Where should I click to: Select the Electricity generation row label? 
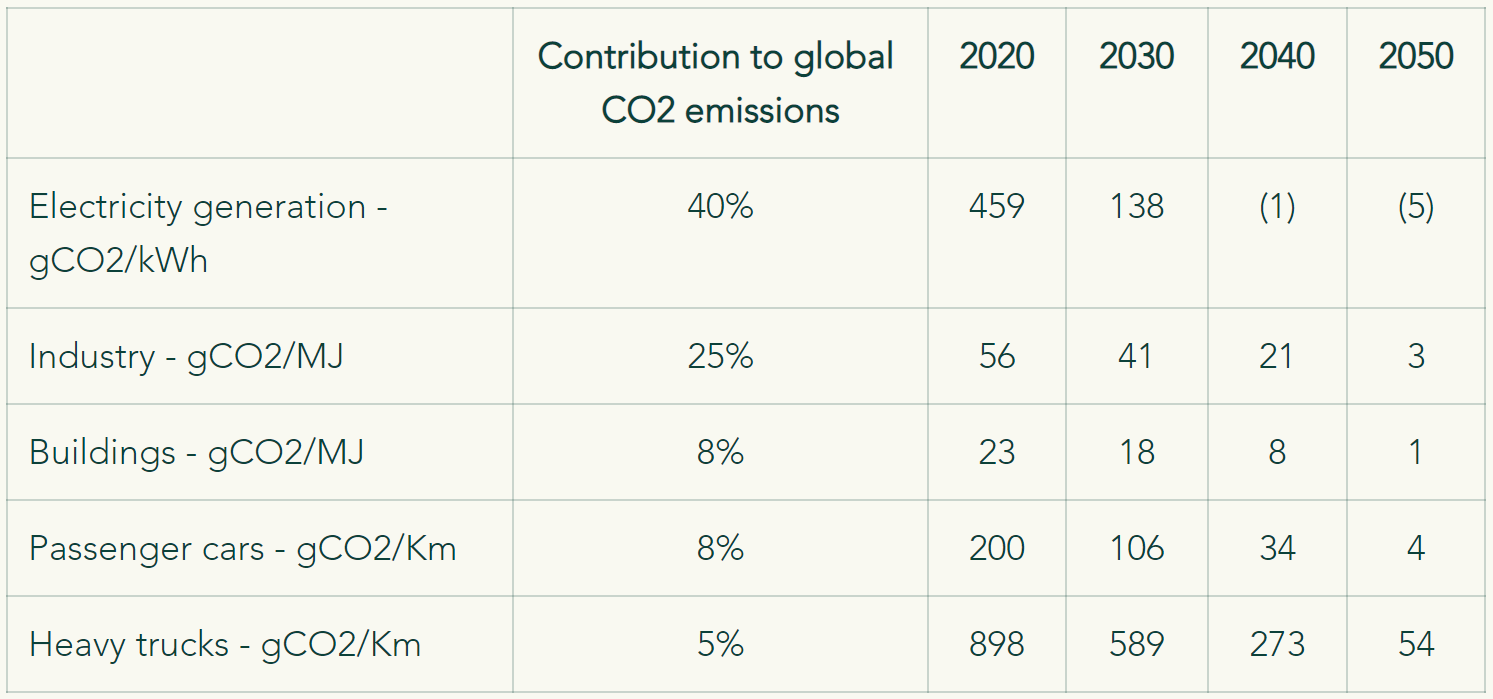(x=208, y=233)
